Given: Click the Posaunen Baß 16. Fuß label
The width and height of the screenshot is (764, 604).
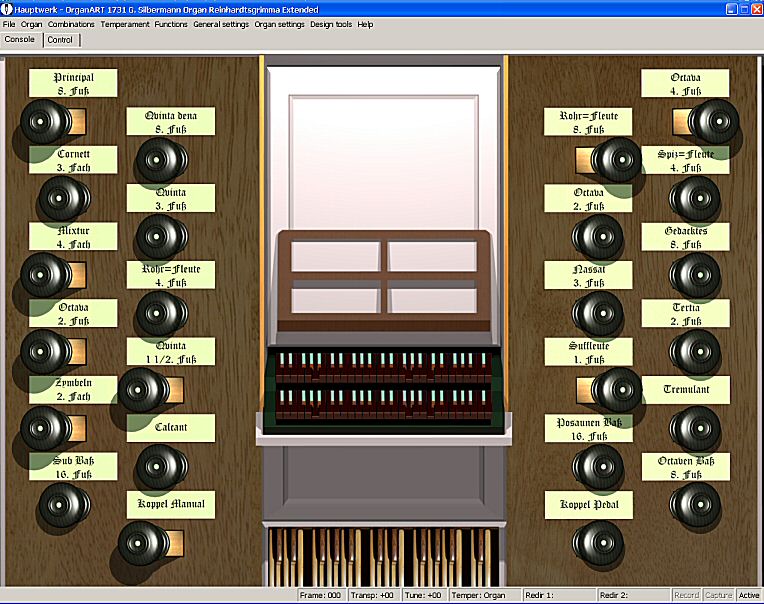Looking at the screenshot, I should point(589,429).
